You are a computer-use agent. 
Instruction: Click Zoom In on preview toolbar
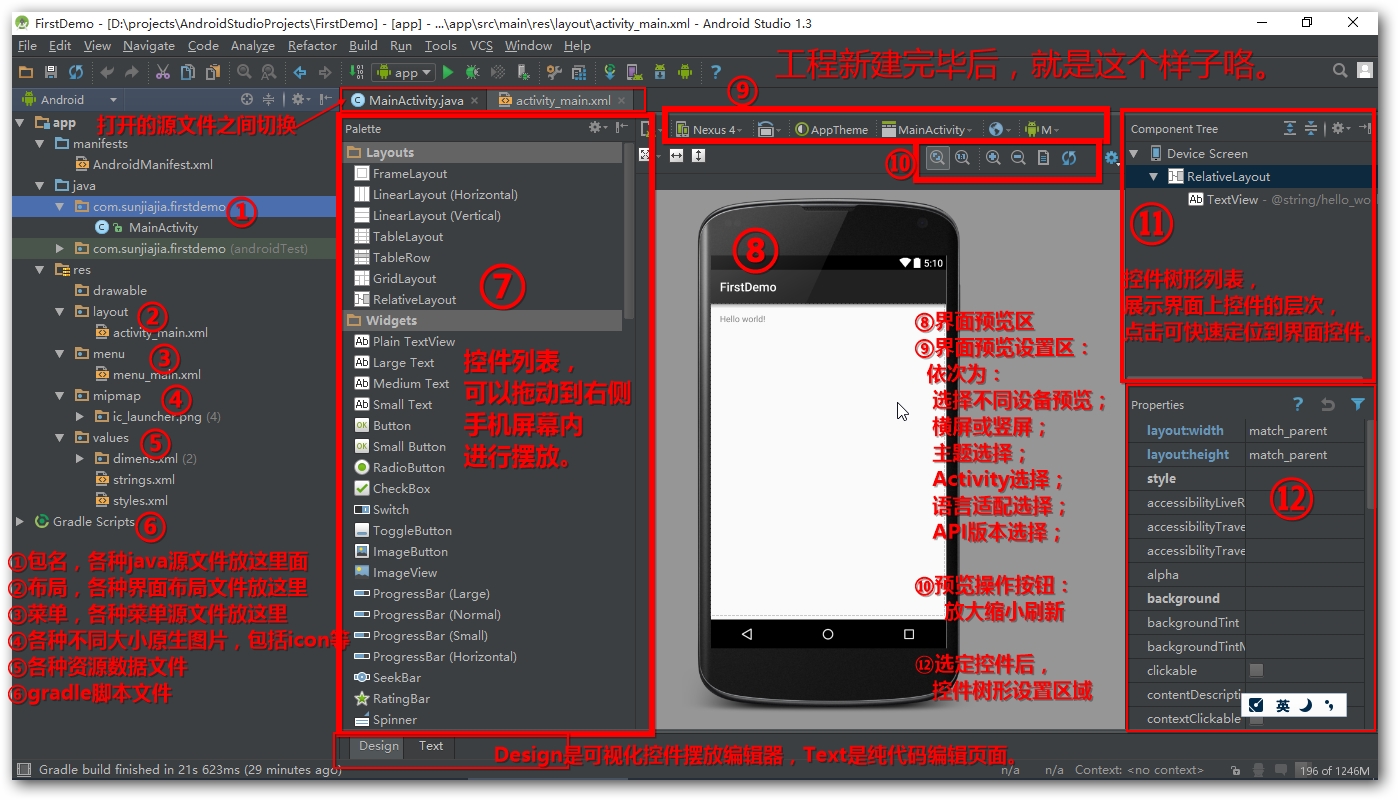click(x=993, y=157)
